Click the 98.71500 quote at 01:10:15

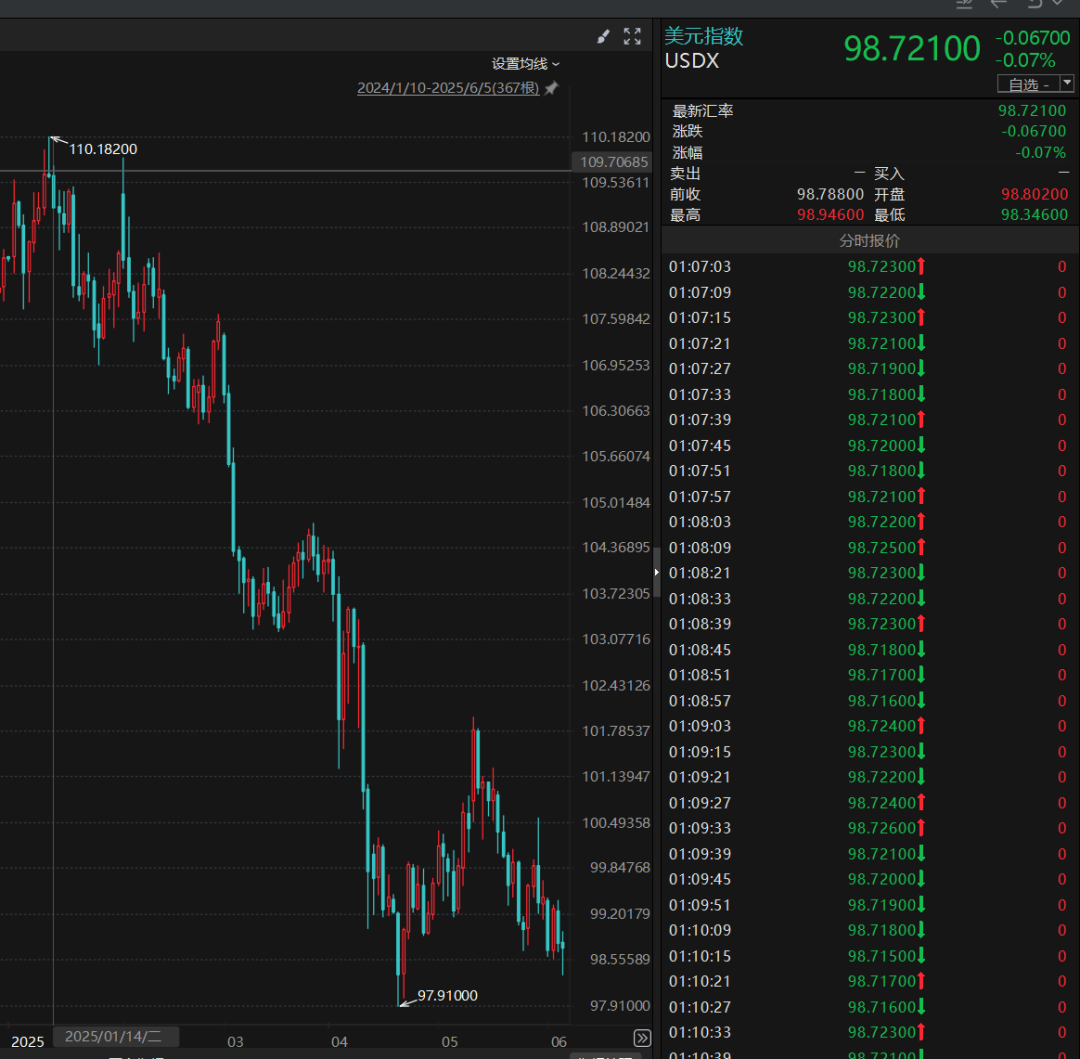pyautogui.click(x=882, y=956)
